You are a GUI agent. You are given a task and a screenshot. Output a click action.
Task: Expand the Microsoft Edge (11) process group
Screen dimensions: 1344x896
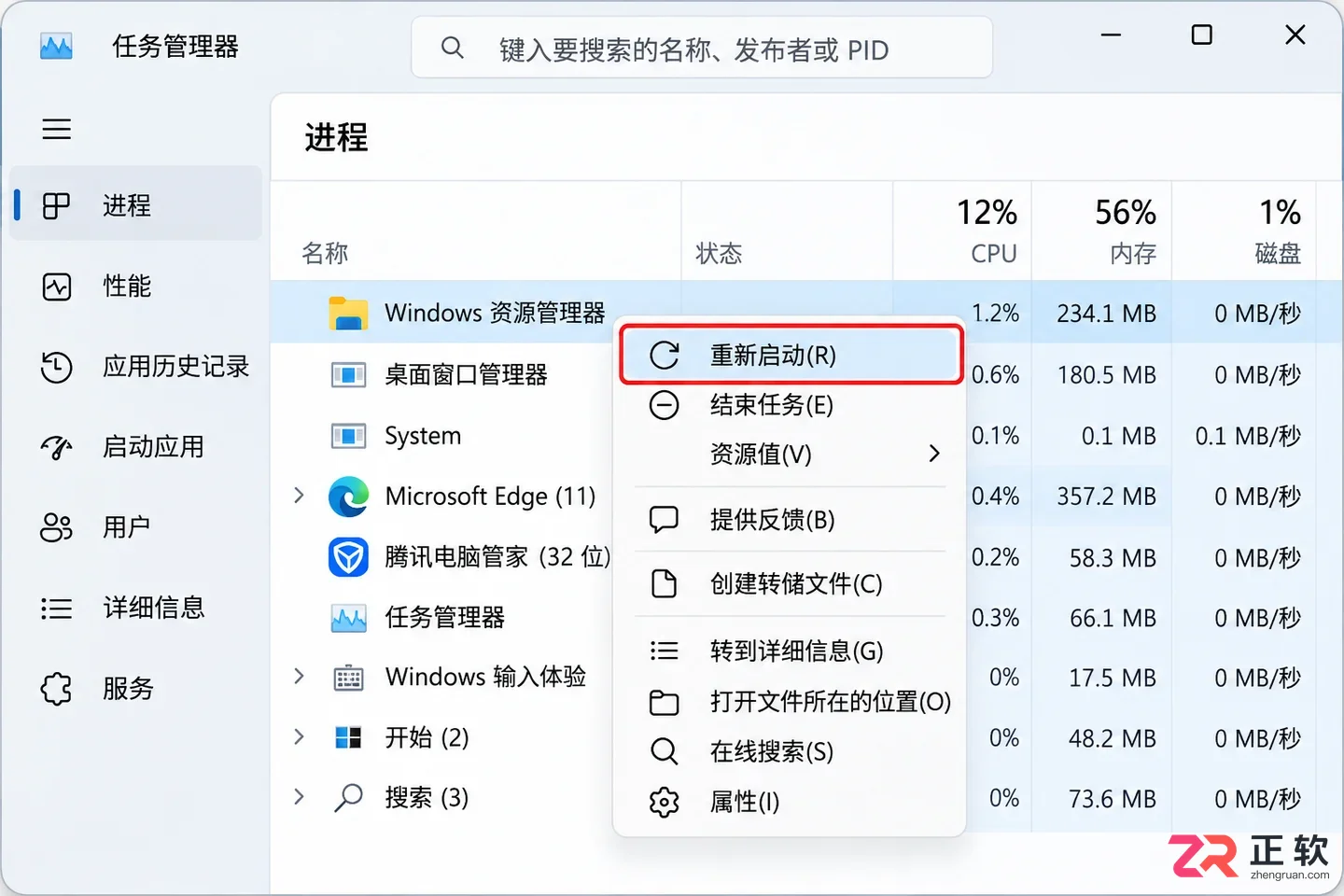pyautogui.click(x=299, y=496)
